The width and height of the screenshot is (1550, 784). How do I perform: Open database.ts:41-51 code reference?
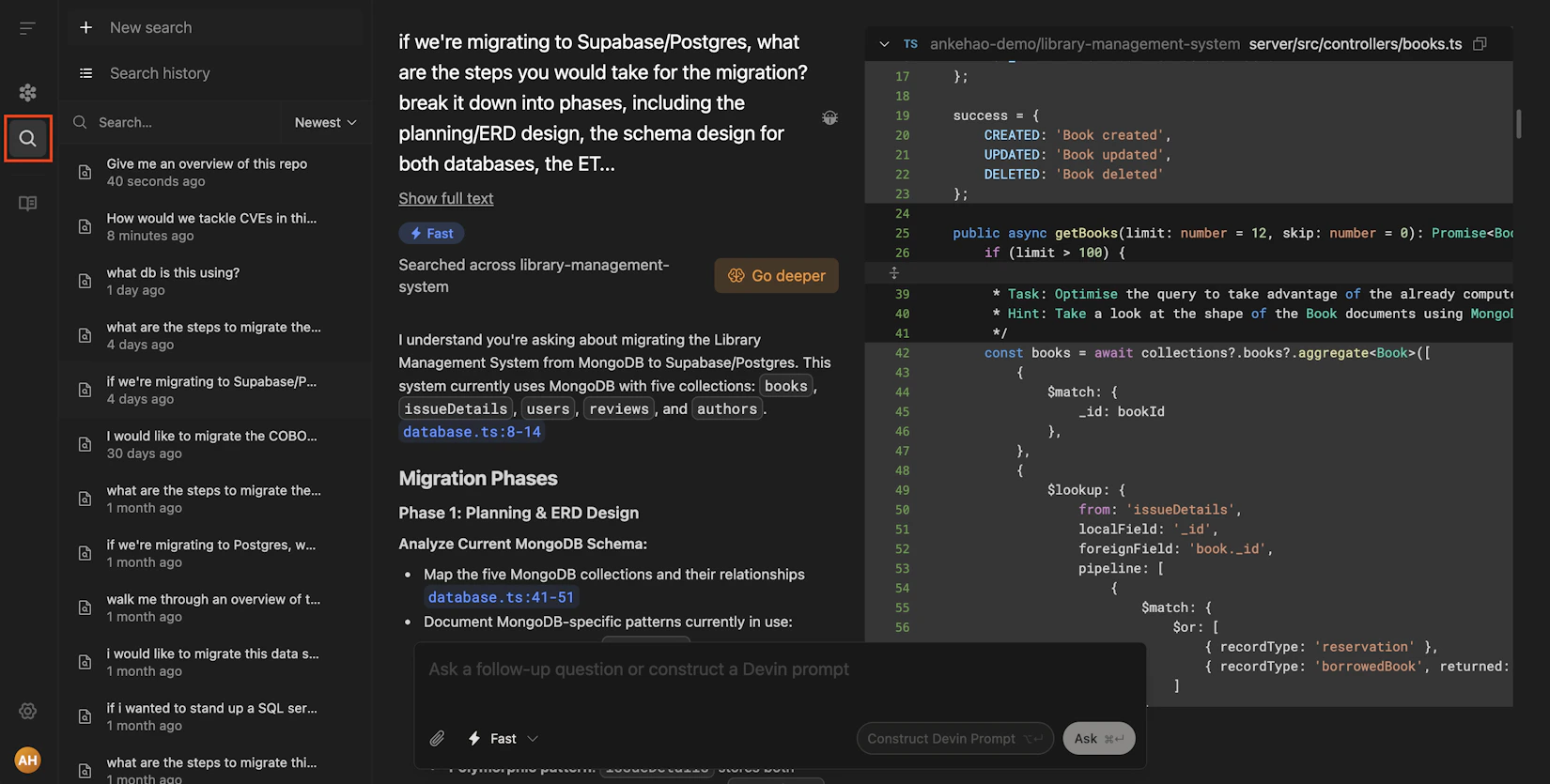501,597
